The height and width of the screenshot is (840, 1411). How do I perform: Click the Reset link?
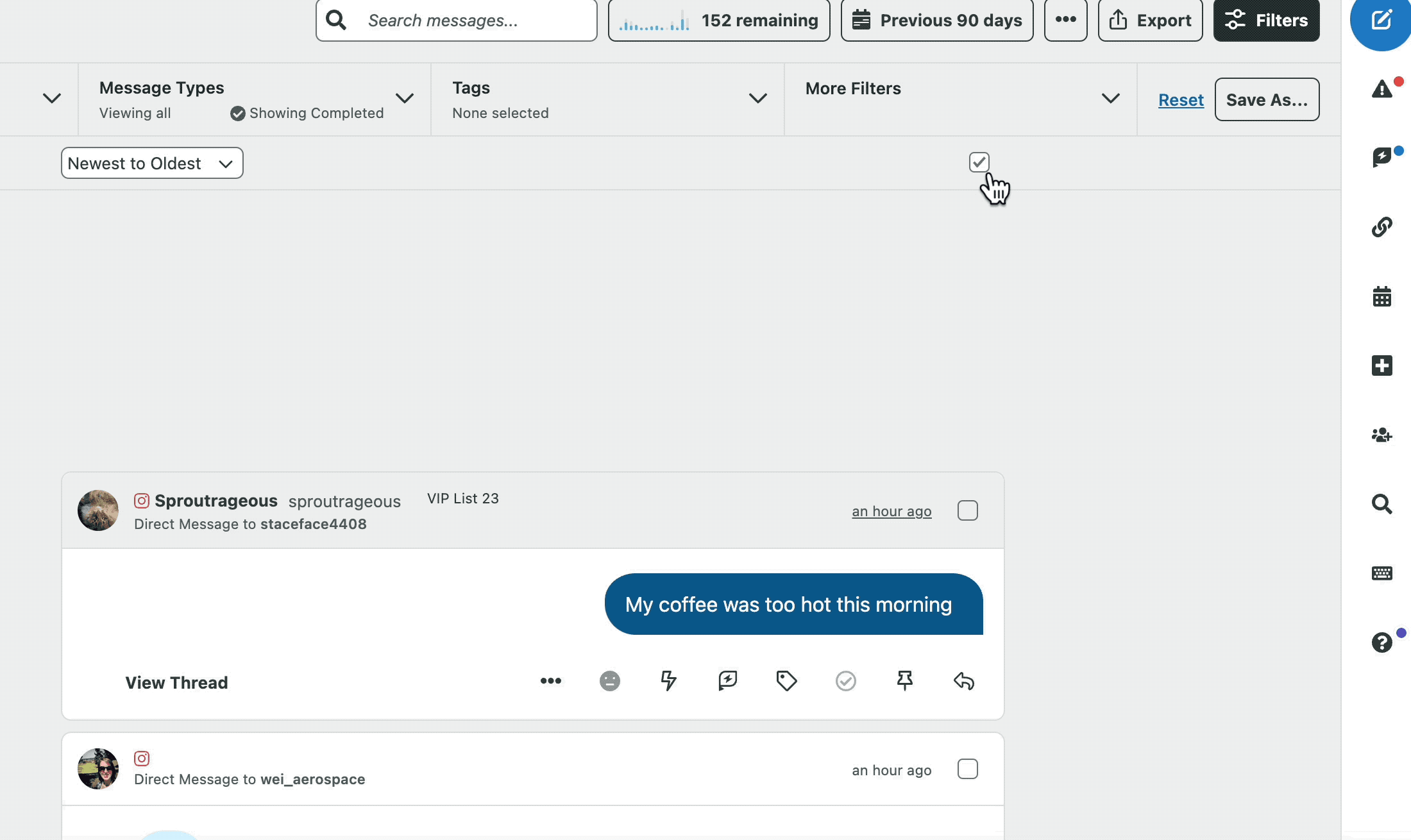1181,100
